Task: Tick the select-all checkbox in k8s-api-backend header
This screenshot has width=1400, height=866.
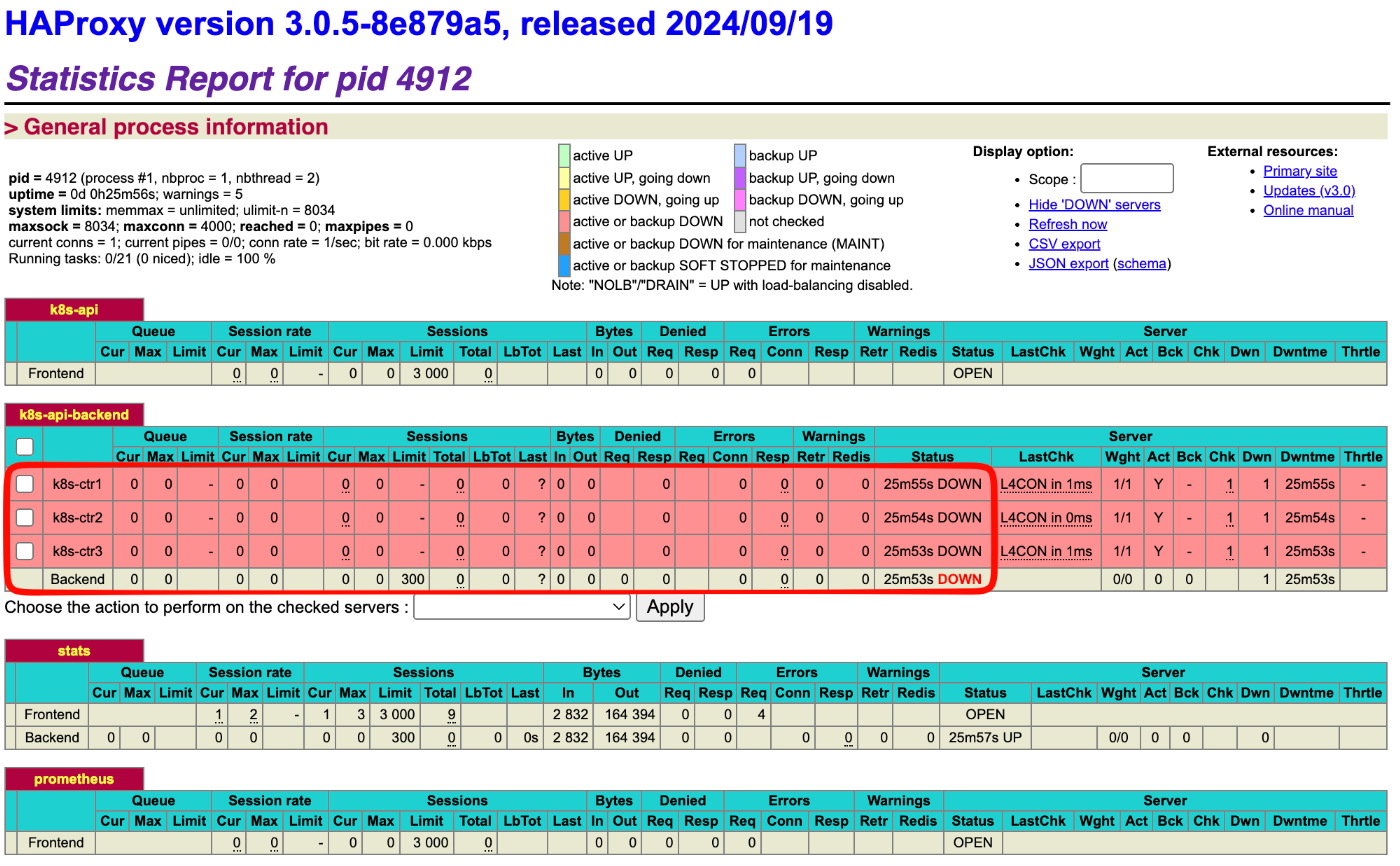Action: point(24,447)
